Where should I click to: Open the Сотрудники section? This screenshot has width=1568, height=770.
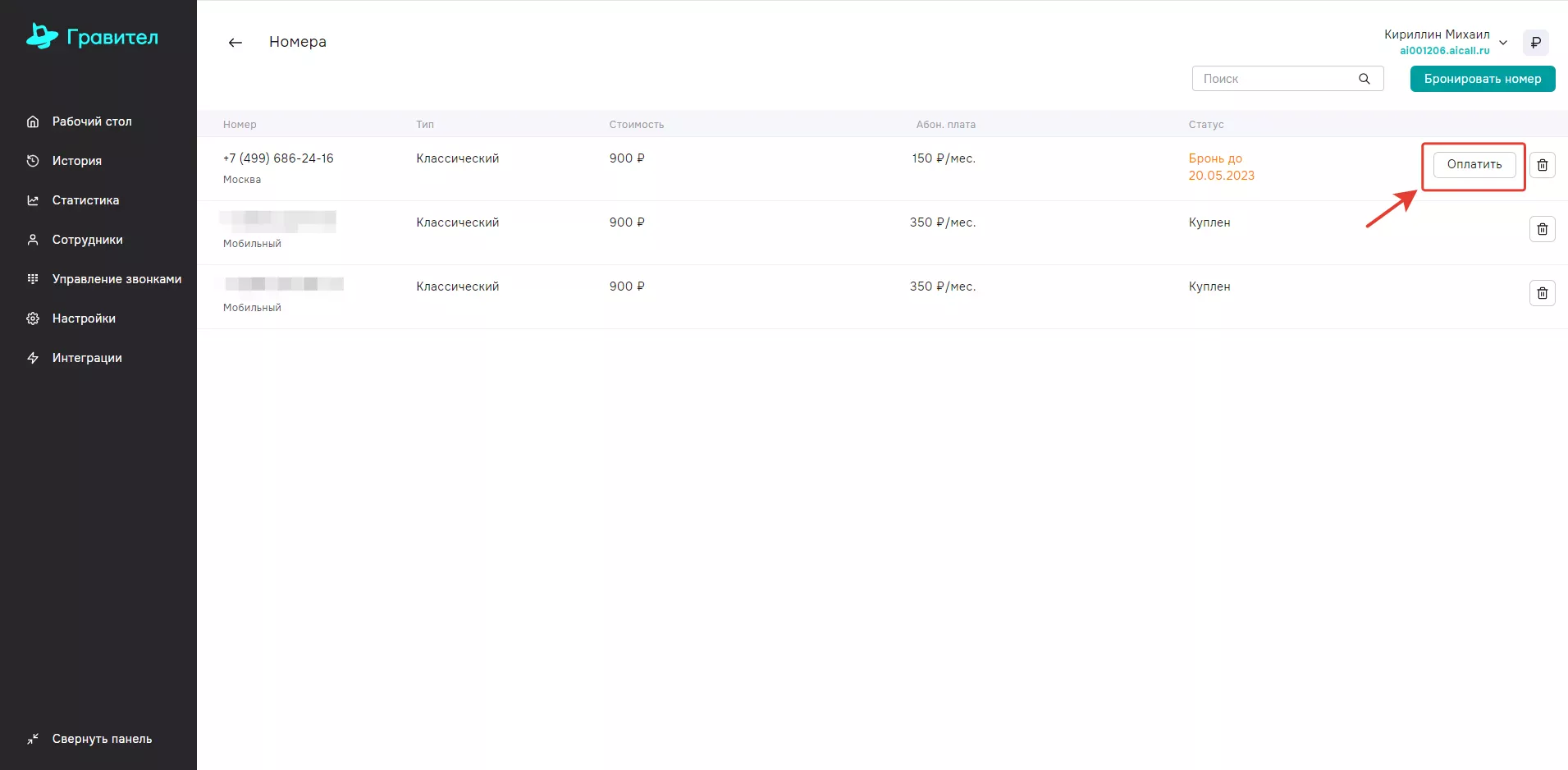coord(87,240)
